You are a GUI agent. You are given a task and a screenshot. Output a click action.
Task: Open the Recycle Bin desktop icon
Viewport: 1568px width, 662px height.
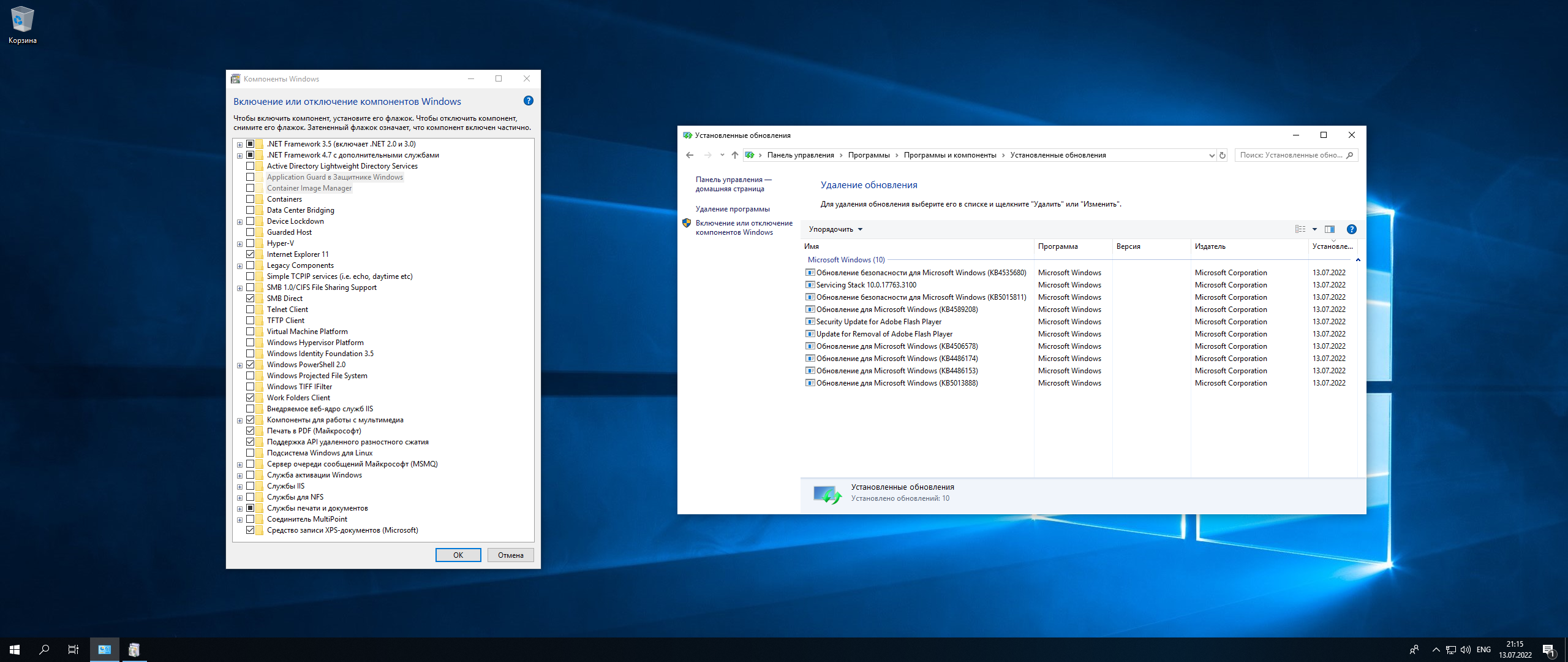tap(22, 25)
